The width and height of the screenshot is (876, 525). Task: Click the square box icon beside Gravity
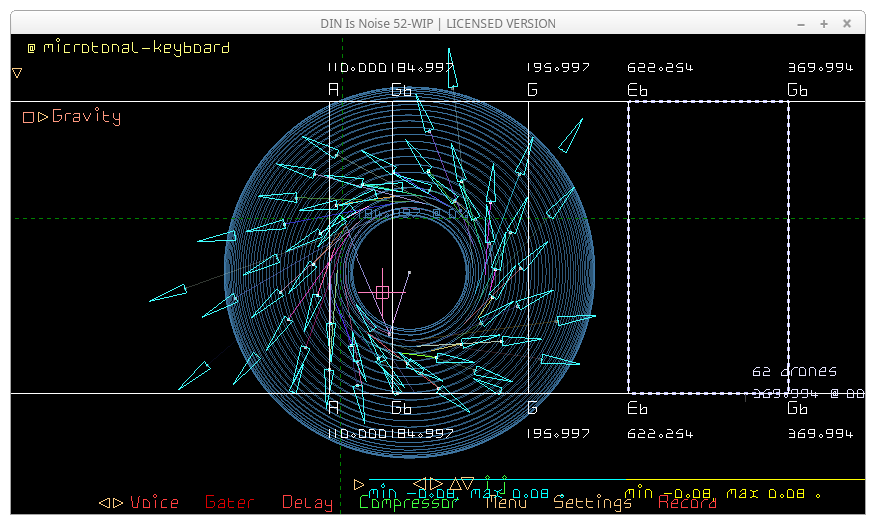coord(29,117)
